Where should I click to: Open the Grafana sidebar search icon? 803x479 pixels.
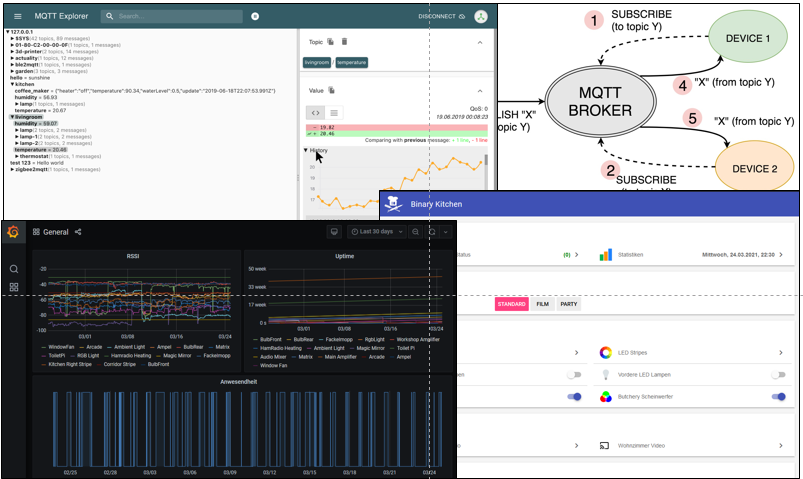tap(14, 269)
